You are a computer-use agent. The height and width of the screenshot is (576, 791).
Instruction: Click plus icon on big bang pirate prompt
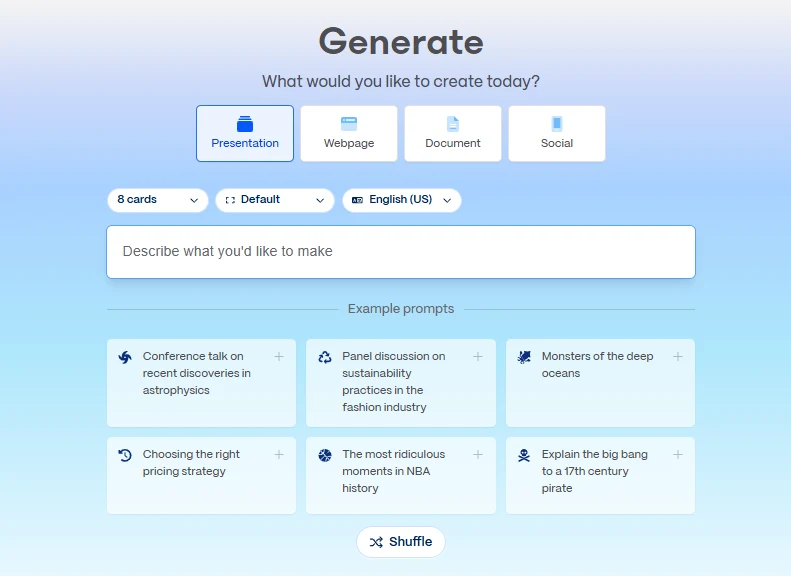tap(677, 454)
